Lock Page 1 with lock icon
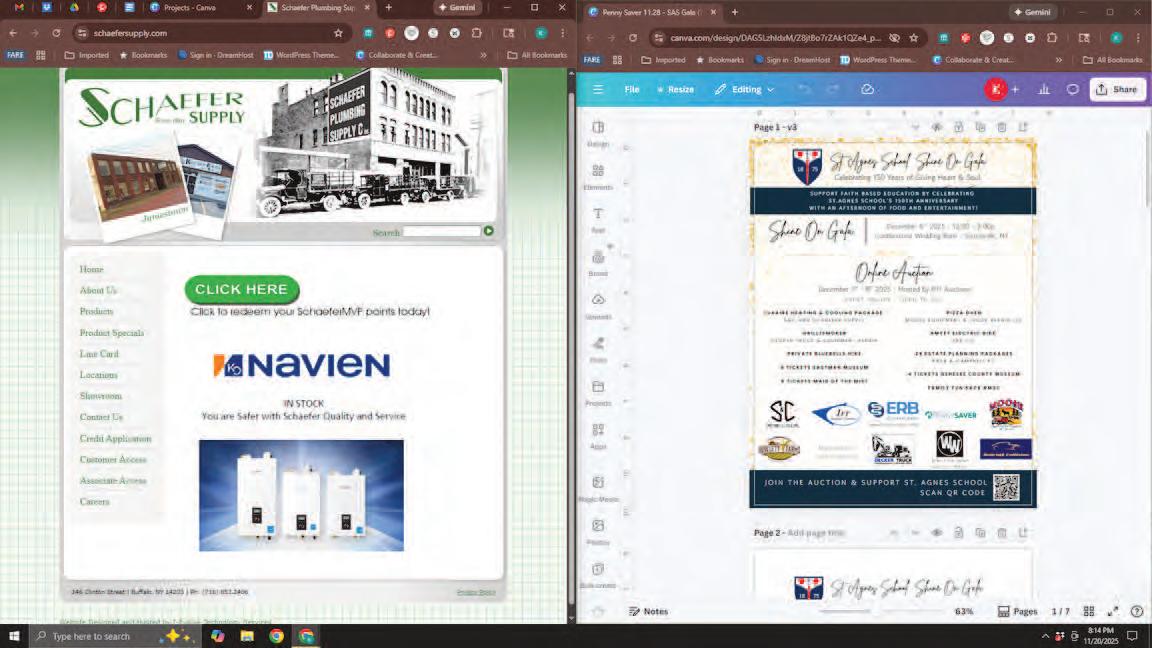The height and width of the screenshot is (648, 1152). [x=959, y=127]
